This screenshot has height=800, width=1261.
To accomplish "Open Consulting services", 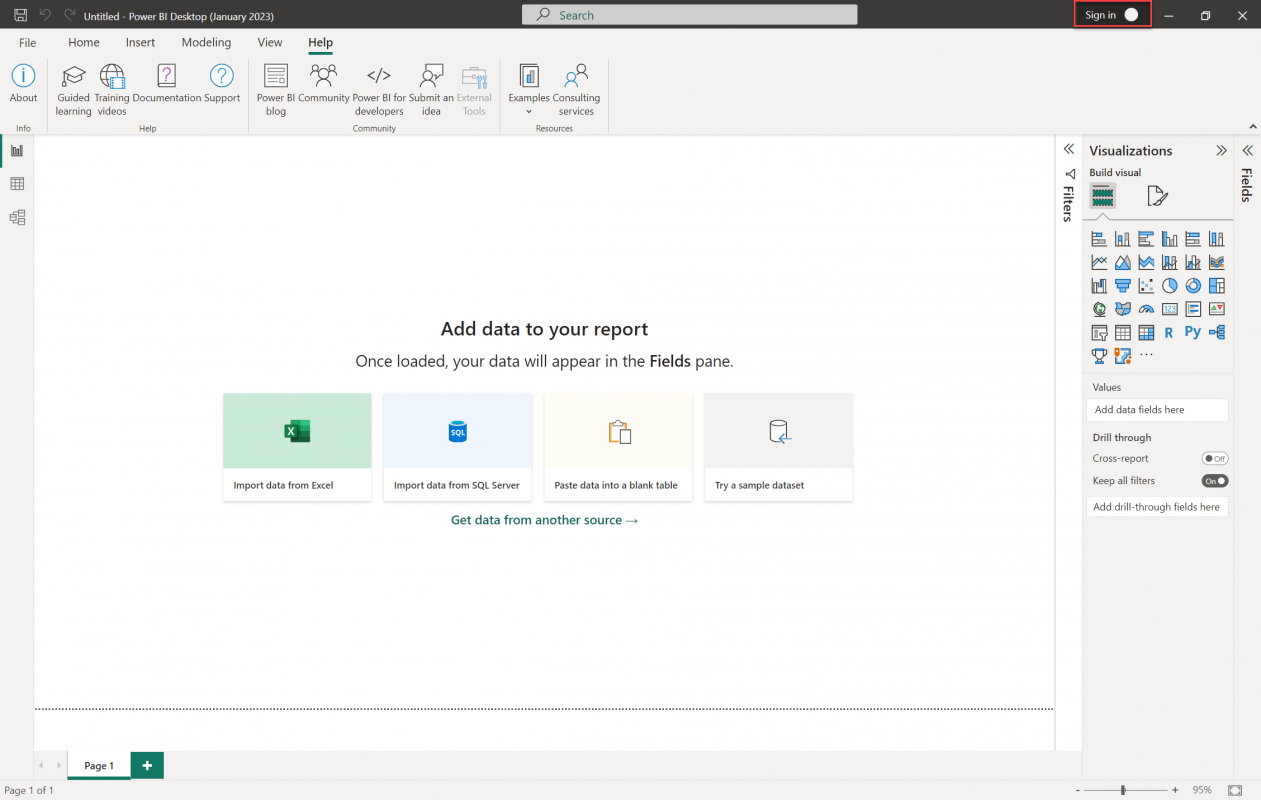I will click(x=576, y=90).
